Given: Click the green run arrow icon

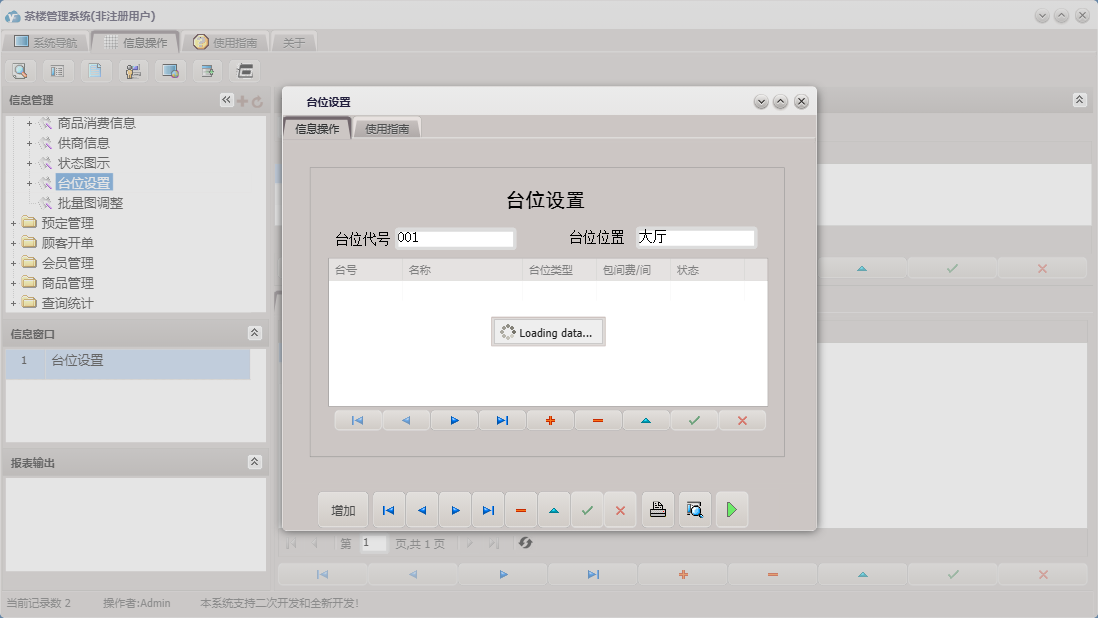Looking at the screenshot, I should pyautogui.click(x=732, y=510).
